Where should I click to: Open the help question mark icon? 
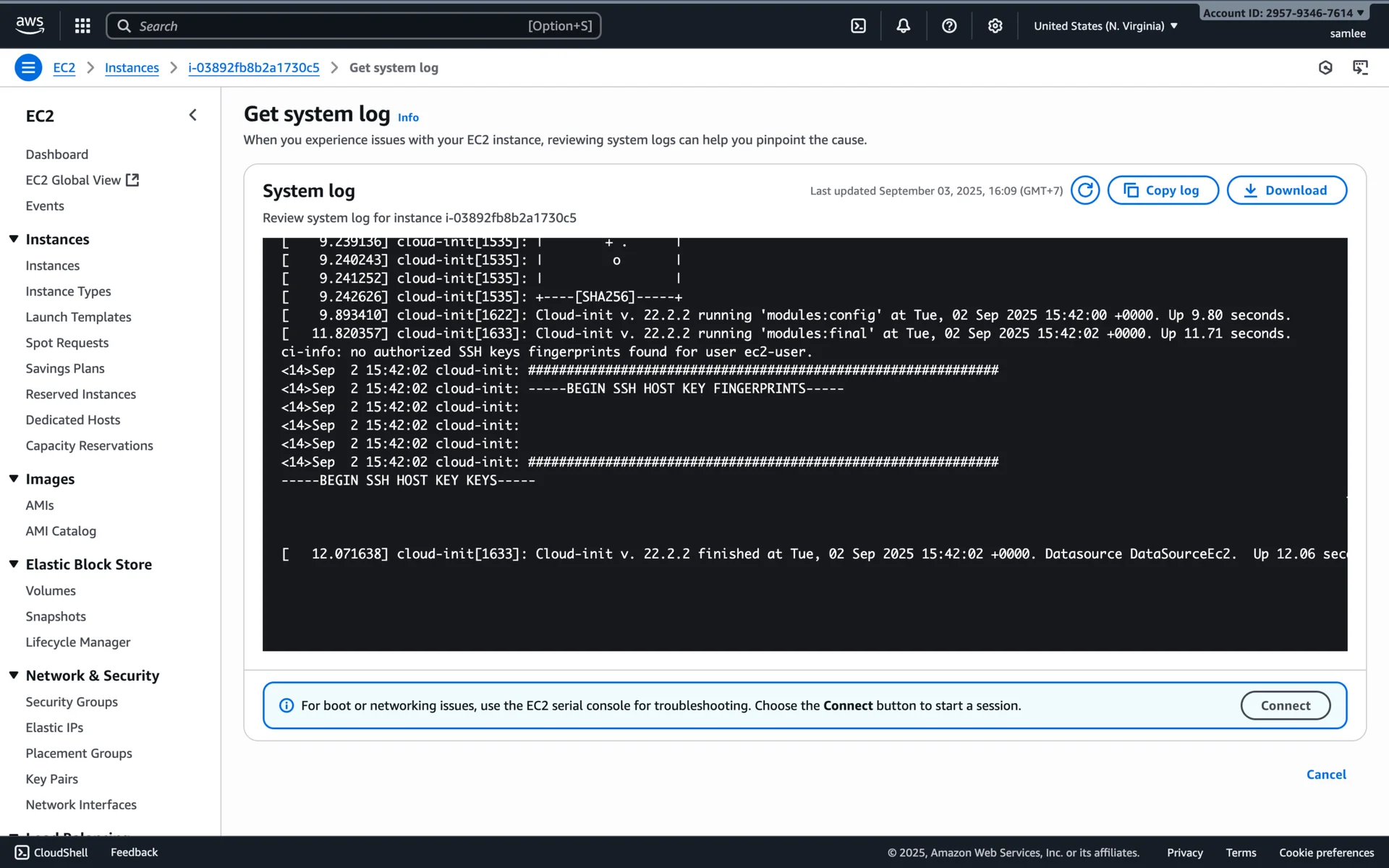(x=949, y=26)
